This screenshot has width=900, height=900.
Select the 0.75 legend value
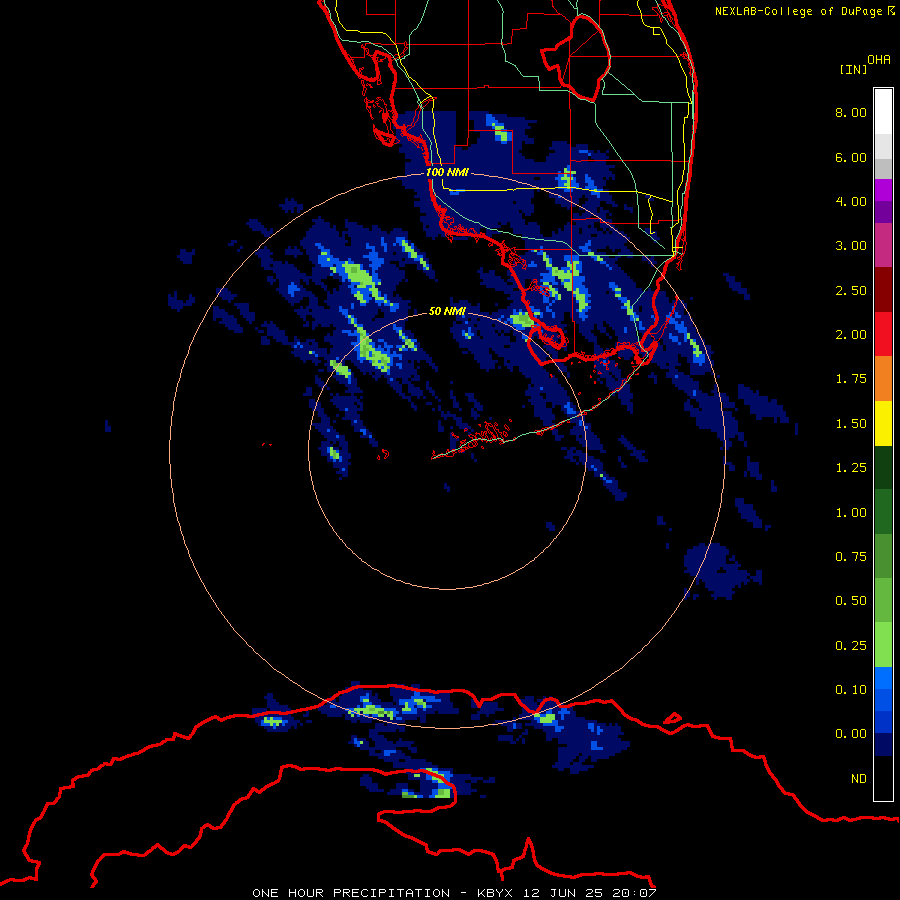click(851, 557)
